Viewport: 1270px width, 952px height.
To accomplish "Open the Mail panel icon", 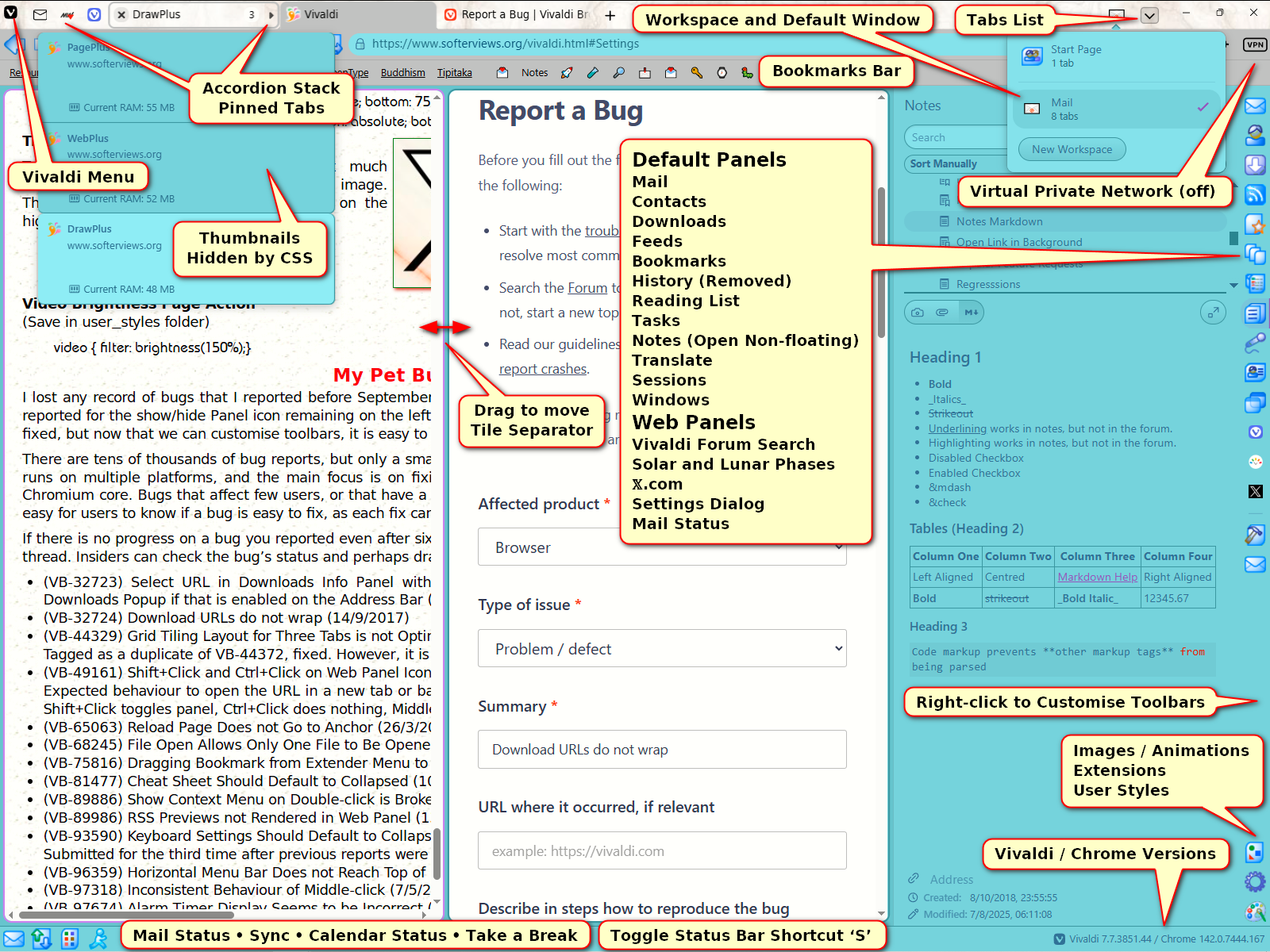I will click(1255, 106).
